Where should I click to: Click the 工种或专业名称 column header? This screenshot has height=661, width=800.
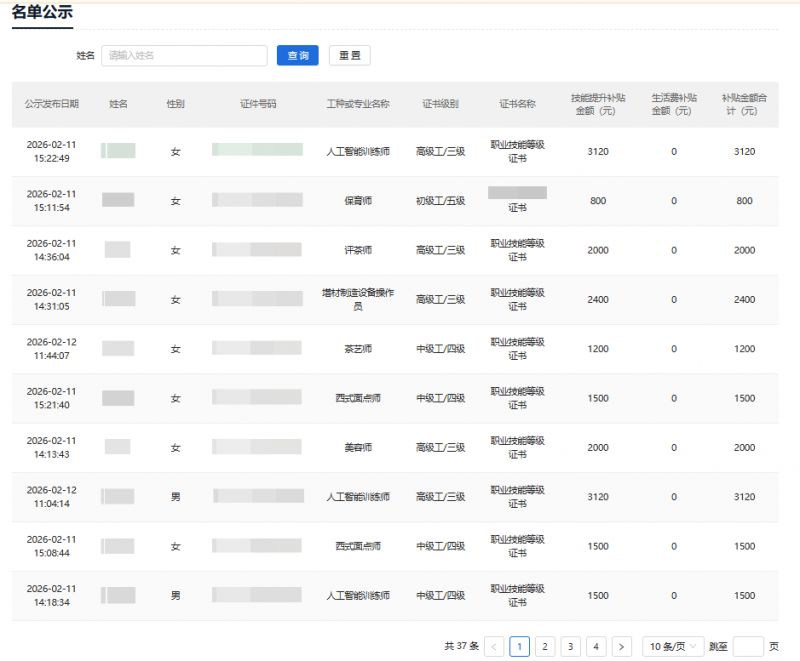tap(358, 104)
